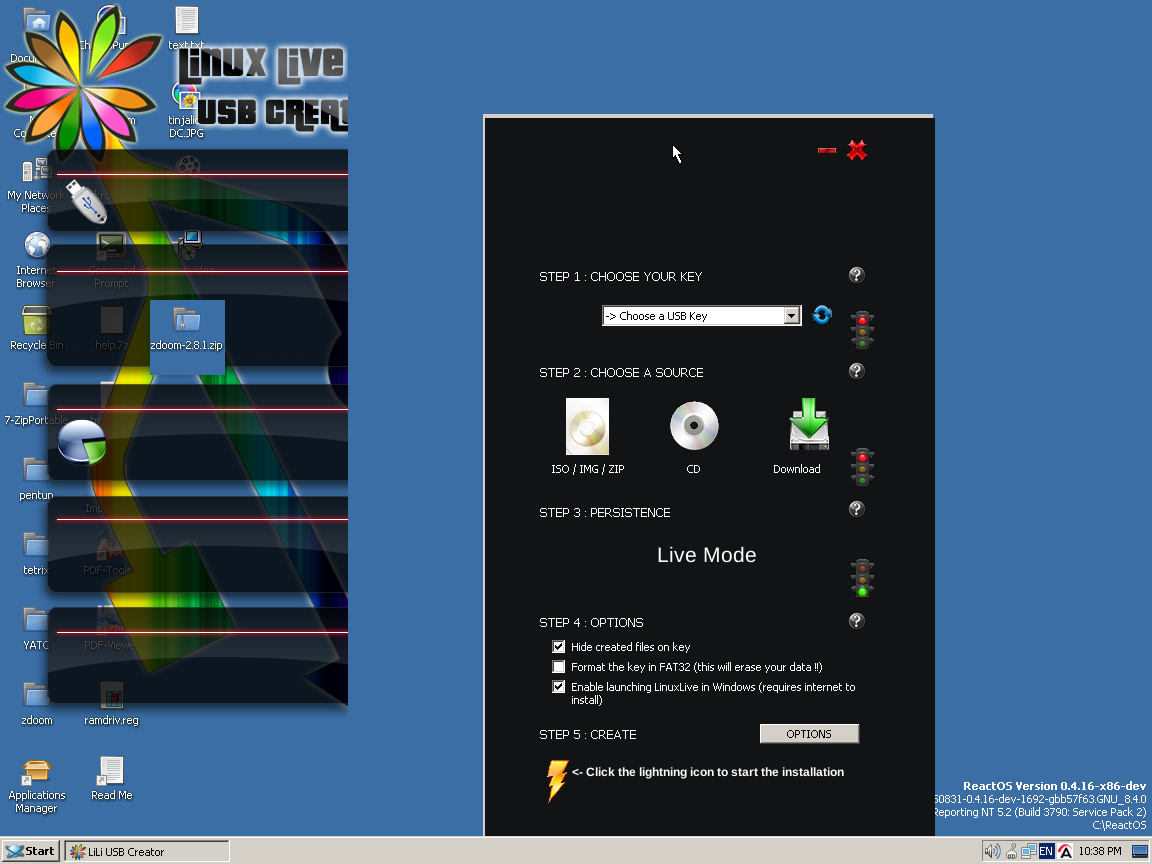This screenshot has width=1152, height=864.
Task: Open zdoom-2.8.1.zip on desktop
Action: 186,330
